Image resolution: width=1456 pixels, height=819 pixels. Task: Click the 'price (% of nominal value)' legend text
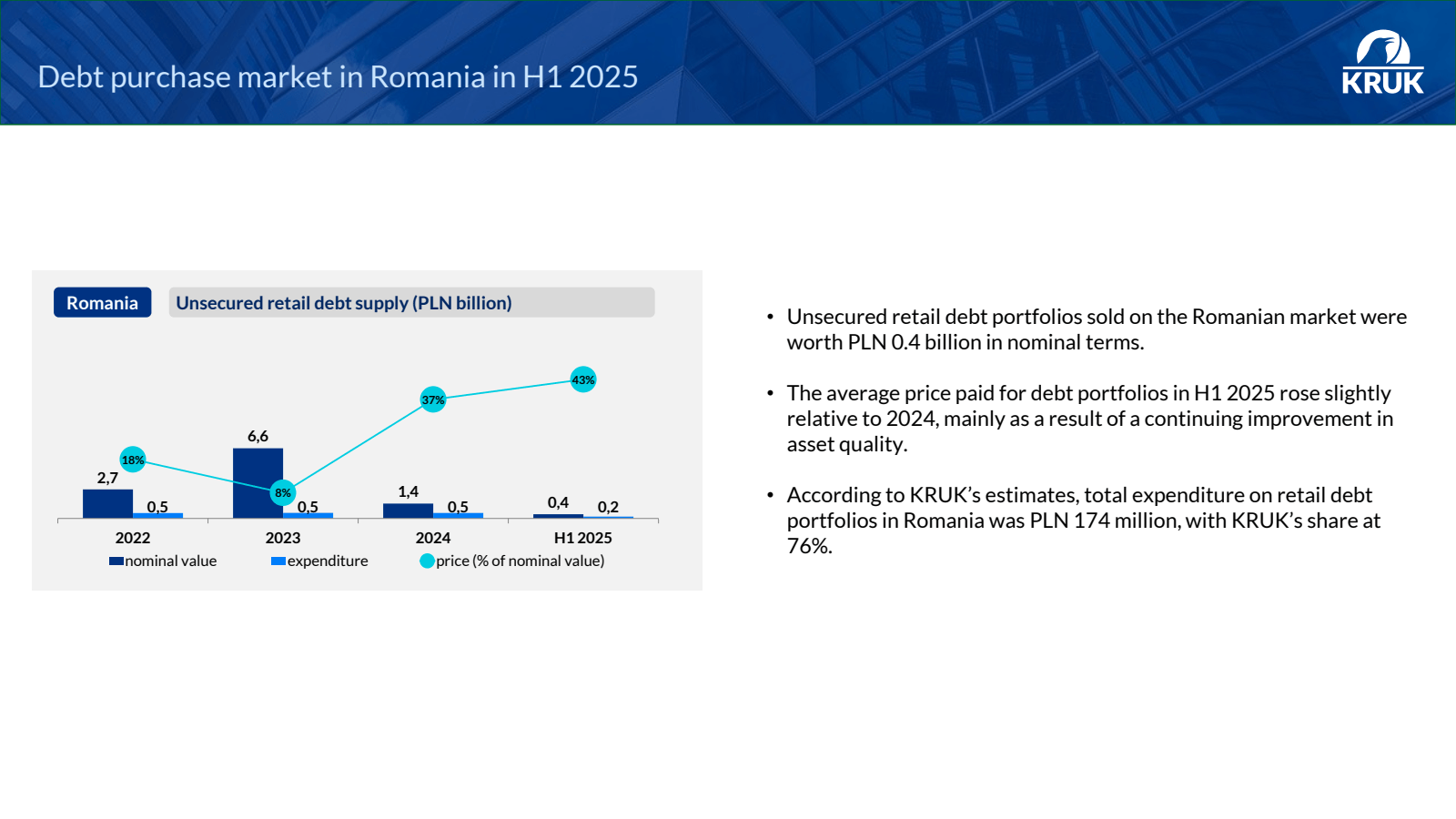coord(521,561)
